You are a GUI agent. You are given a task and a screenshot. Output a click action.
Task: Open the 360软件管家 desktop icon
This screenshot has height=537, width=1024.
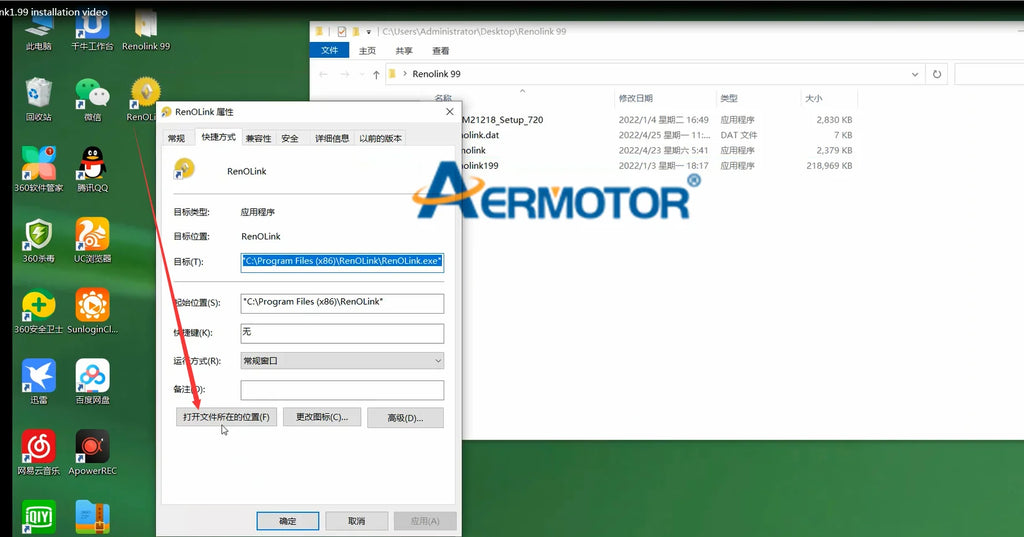39,169
